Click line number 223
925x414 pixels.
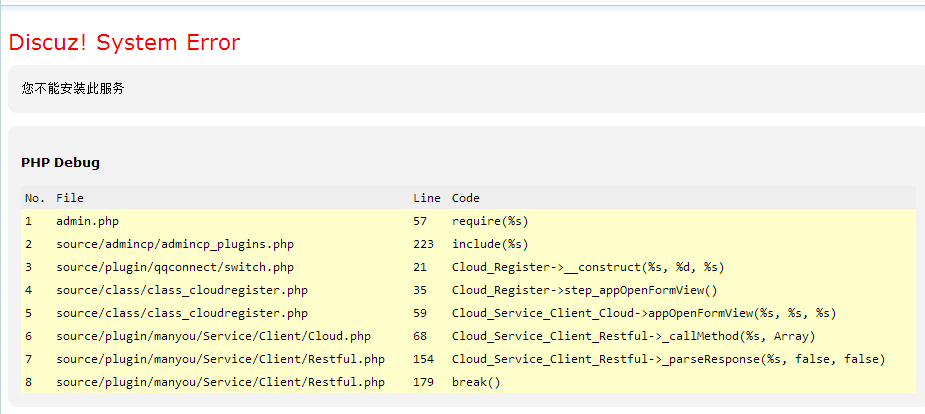[x=423, y=244]
